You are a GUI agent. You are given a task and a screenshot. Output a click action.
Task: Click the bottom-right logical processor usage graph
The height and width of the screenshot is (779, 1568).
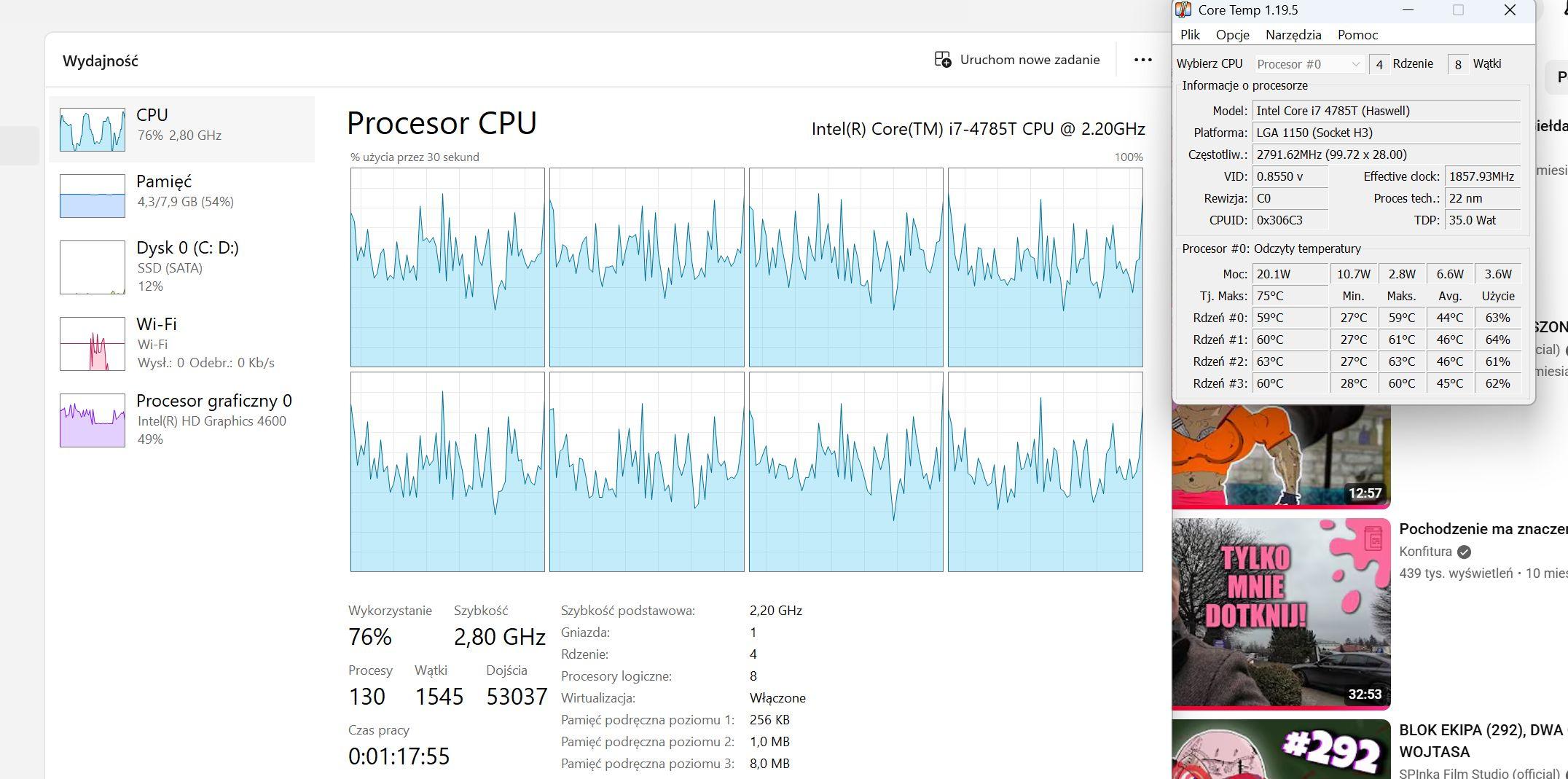click(x=1045, y=472)
